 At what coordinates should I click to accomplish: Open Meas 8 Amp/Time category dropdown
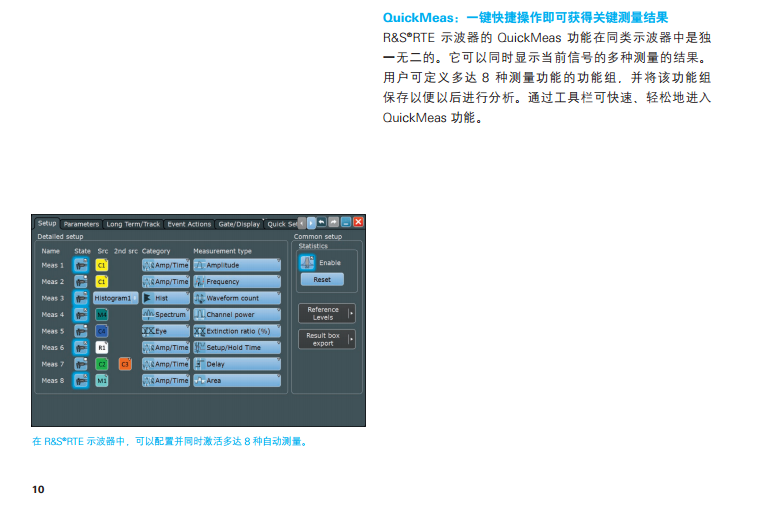click(166, 381)
